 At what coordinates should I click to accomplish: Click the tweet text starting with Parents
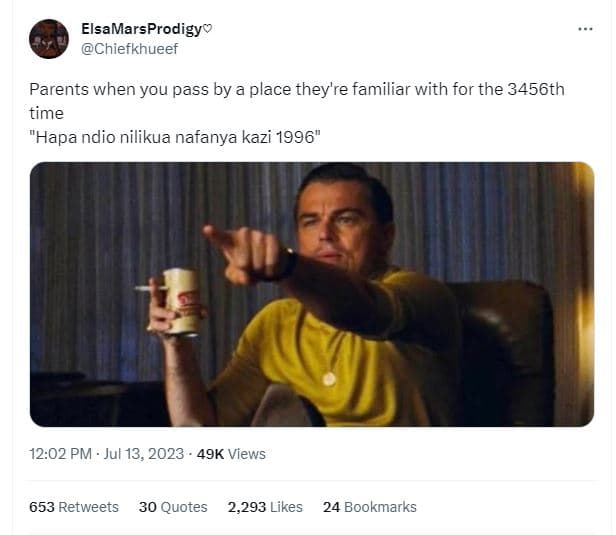pyautogui.click(x=297, y=101)
